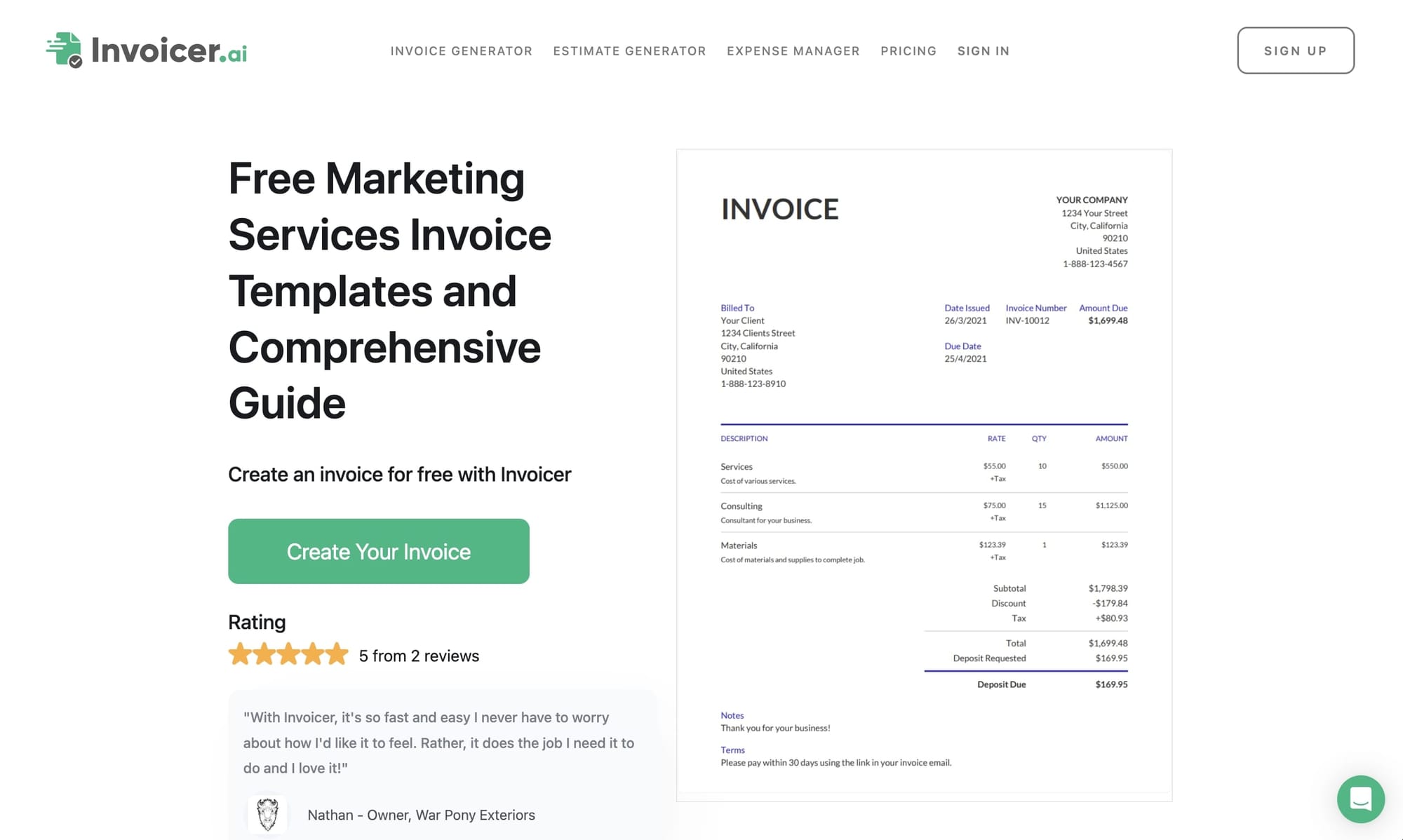Click the green invoice document logo graphic
The height and width of the screenshot is (840, 1403).
[65, 48]
